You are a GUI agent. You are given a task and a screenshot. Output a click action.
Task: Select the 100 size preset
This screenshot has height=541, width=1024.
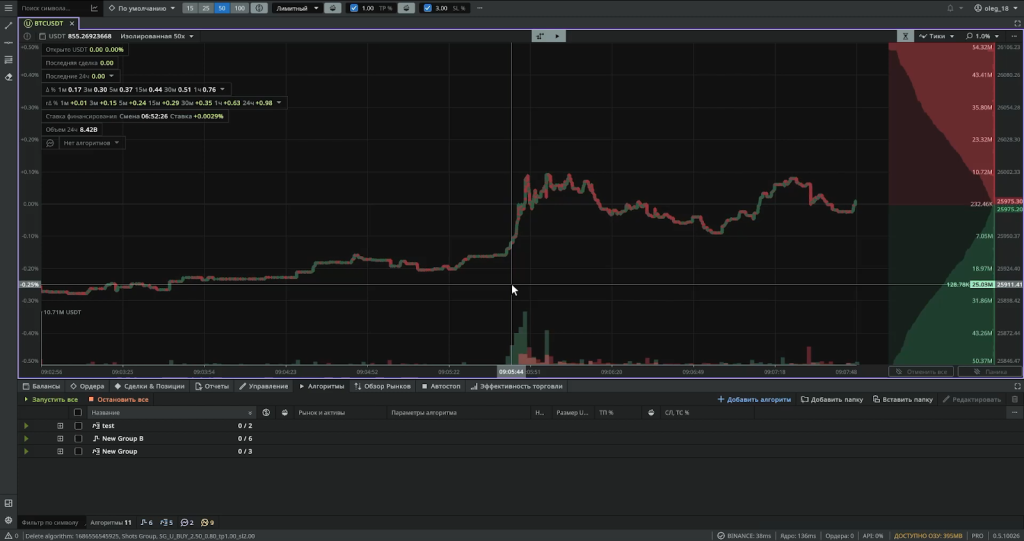[x=240, y=8]
